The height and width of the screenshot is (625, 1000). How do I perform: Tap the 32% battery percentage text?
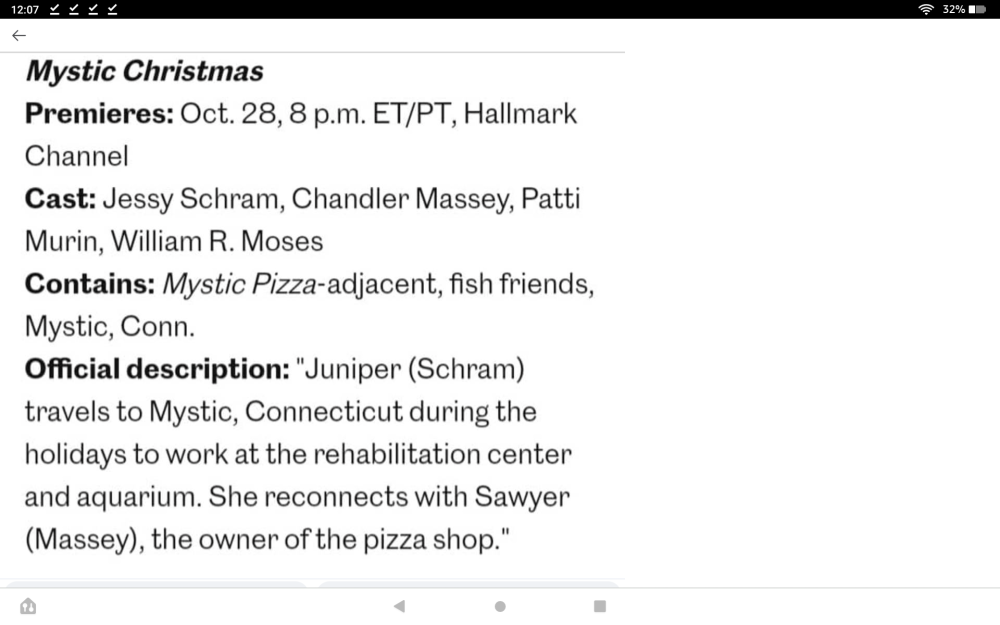point(953,9)
